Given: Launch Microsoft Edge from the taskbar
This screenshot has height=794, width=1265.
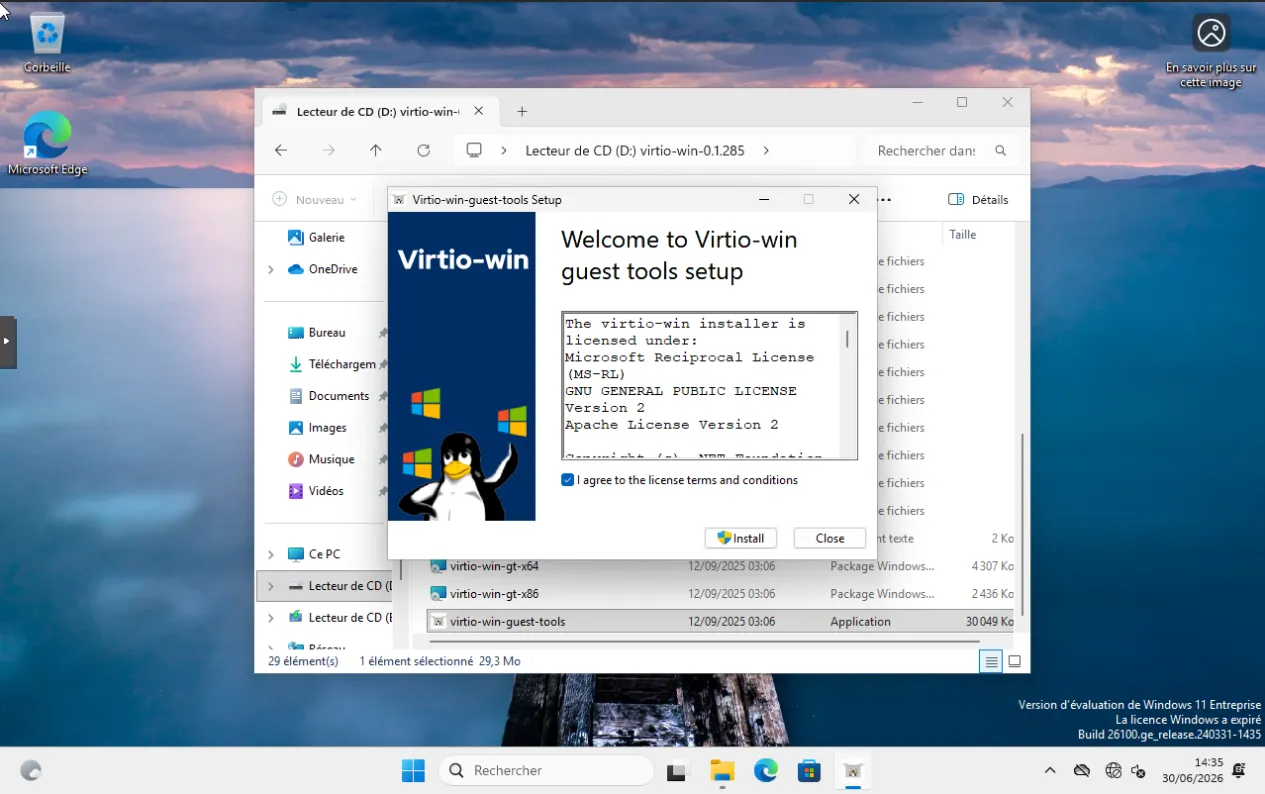Looking at the screenshot, I should coord(766,770).
